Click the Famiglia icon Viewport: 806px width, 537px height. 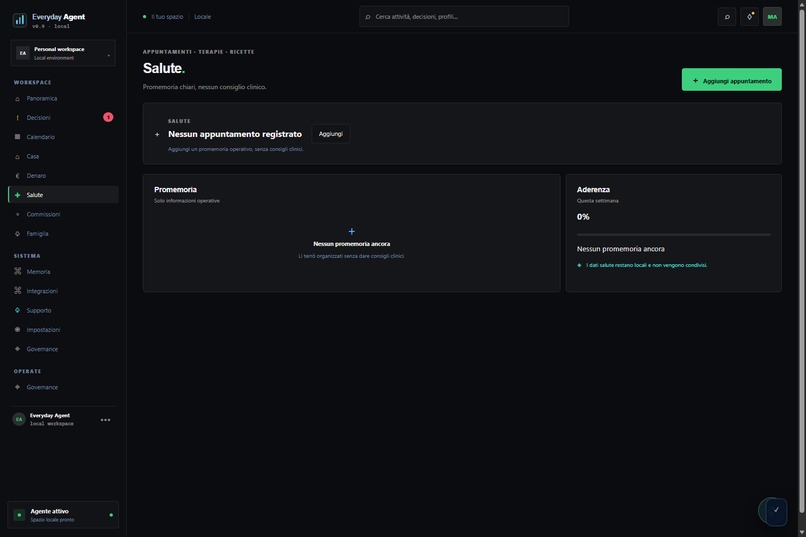[x=17, y=233]
